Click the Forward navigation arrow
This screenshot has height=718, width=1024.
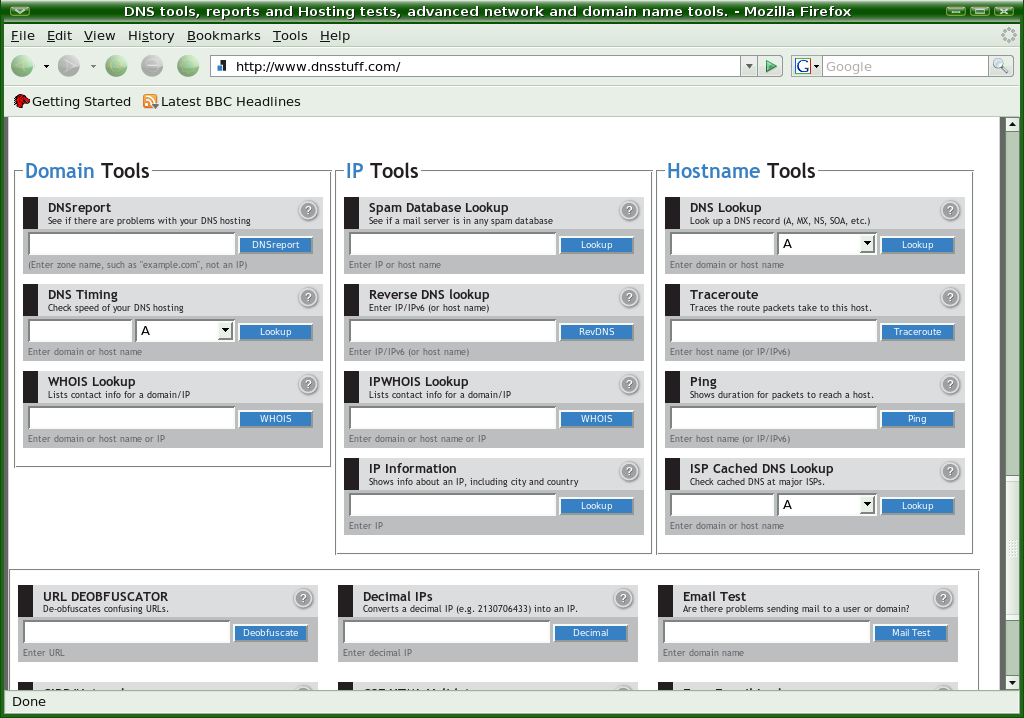69,66
